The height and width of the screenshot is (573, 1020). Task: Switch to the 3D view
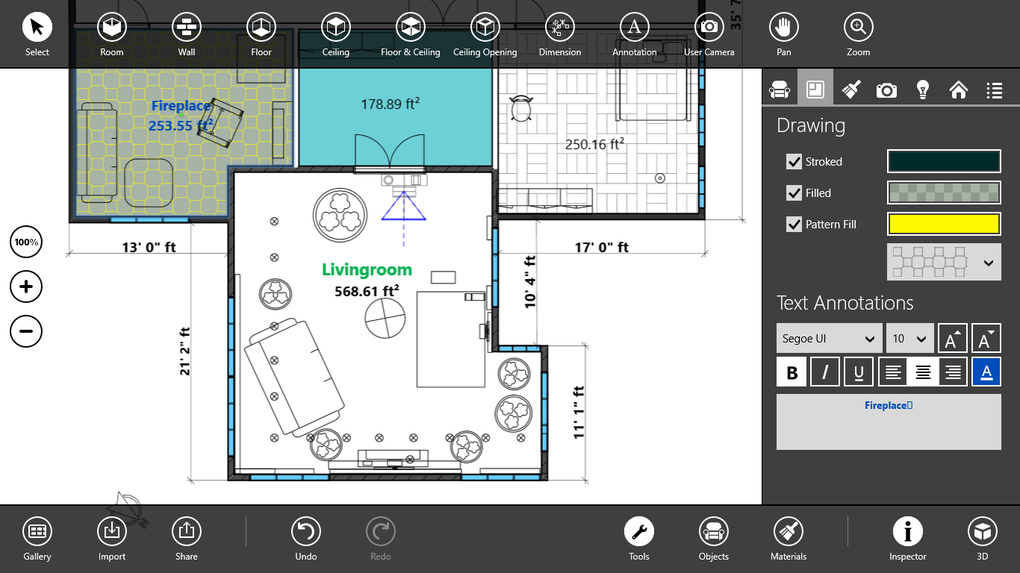982,539
